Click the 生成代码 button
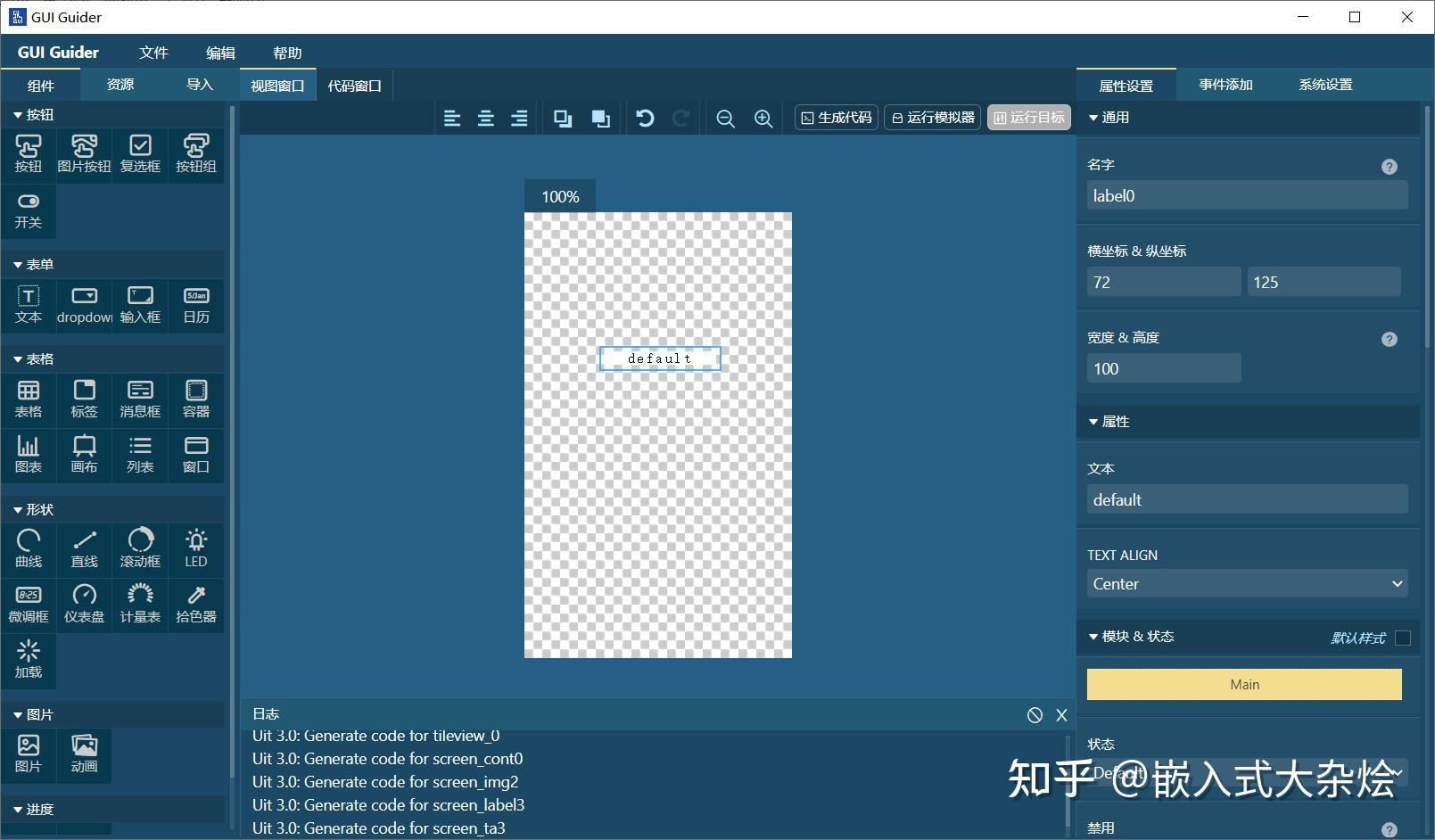Screen dimensions: 1435x840 pyautogui.click(x=835, y=117)
